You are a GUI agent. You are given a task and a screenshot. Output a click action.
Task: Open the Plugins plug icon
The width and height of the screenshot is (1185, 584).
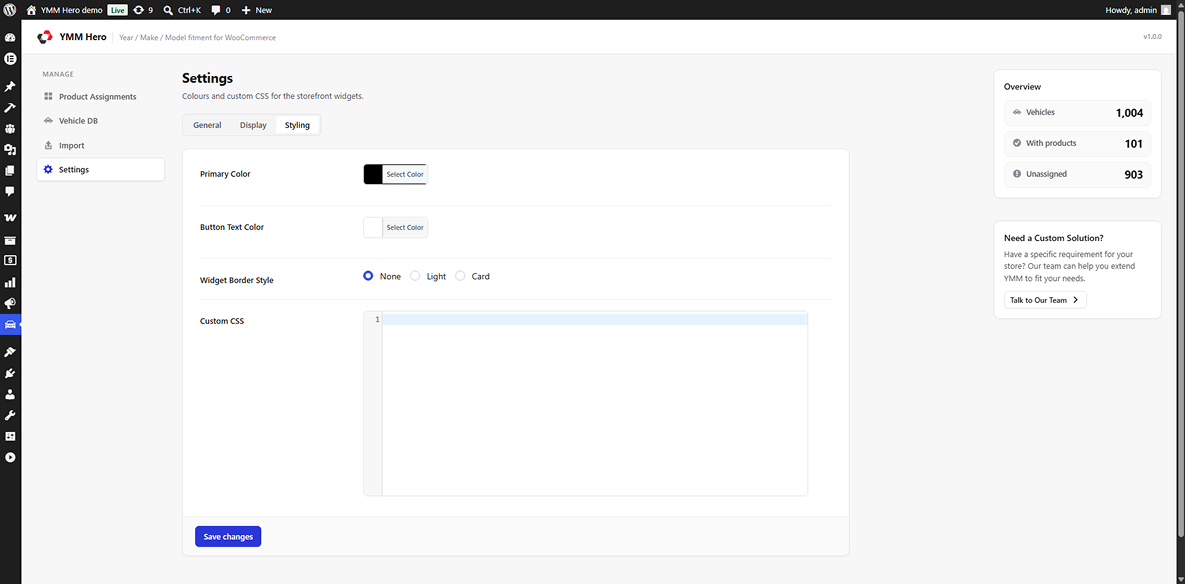tap(11, 373)
